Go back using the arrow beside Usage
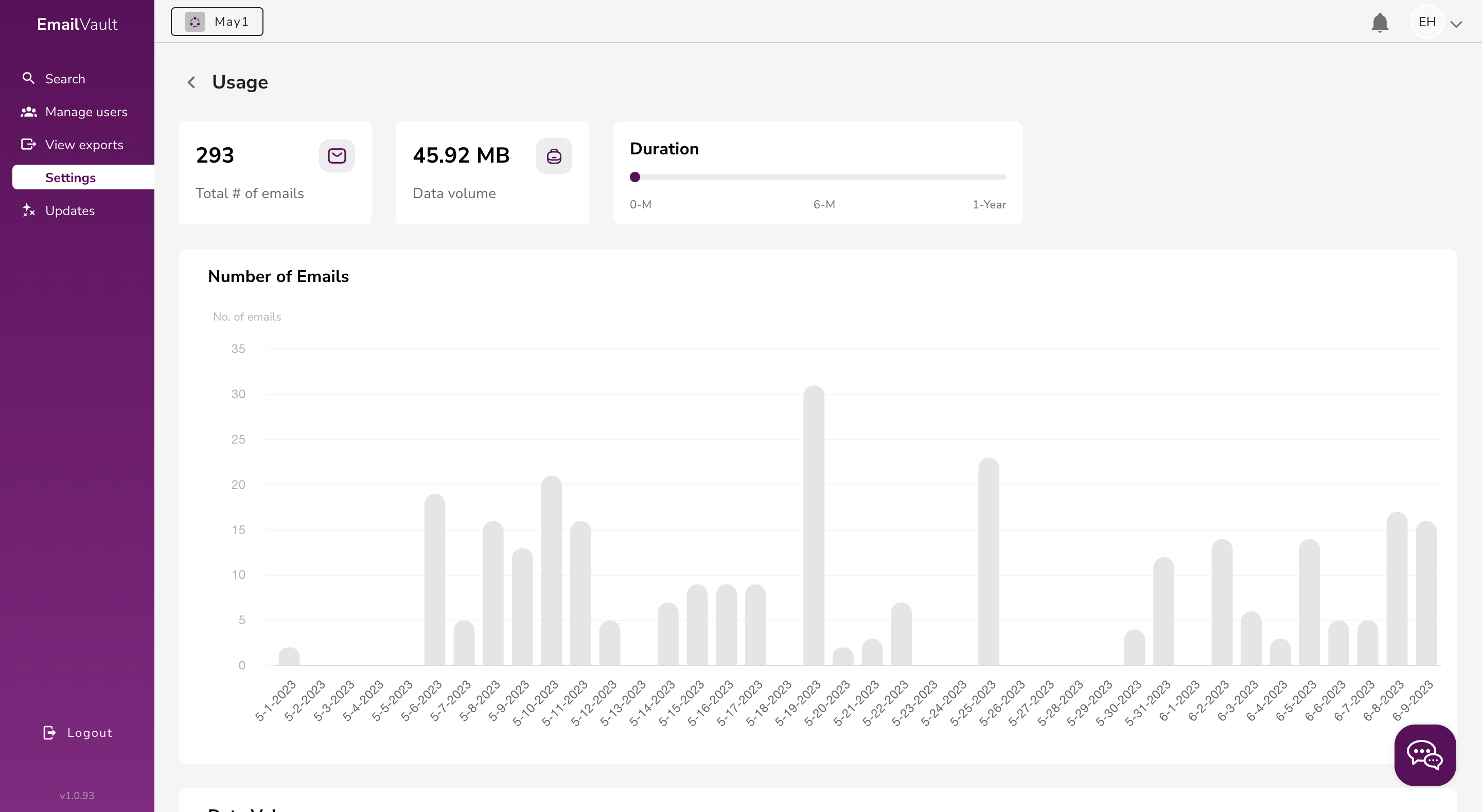 pyautogui.click(x=191, y=82)
